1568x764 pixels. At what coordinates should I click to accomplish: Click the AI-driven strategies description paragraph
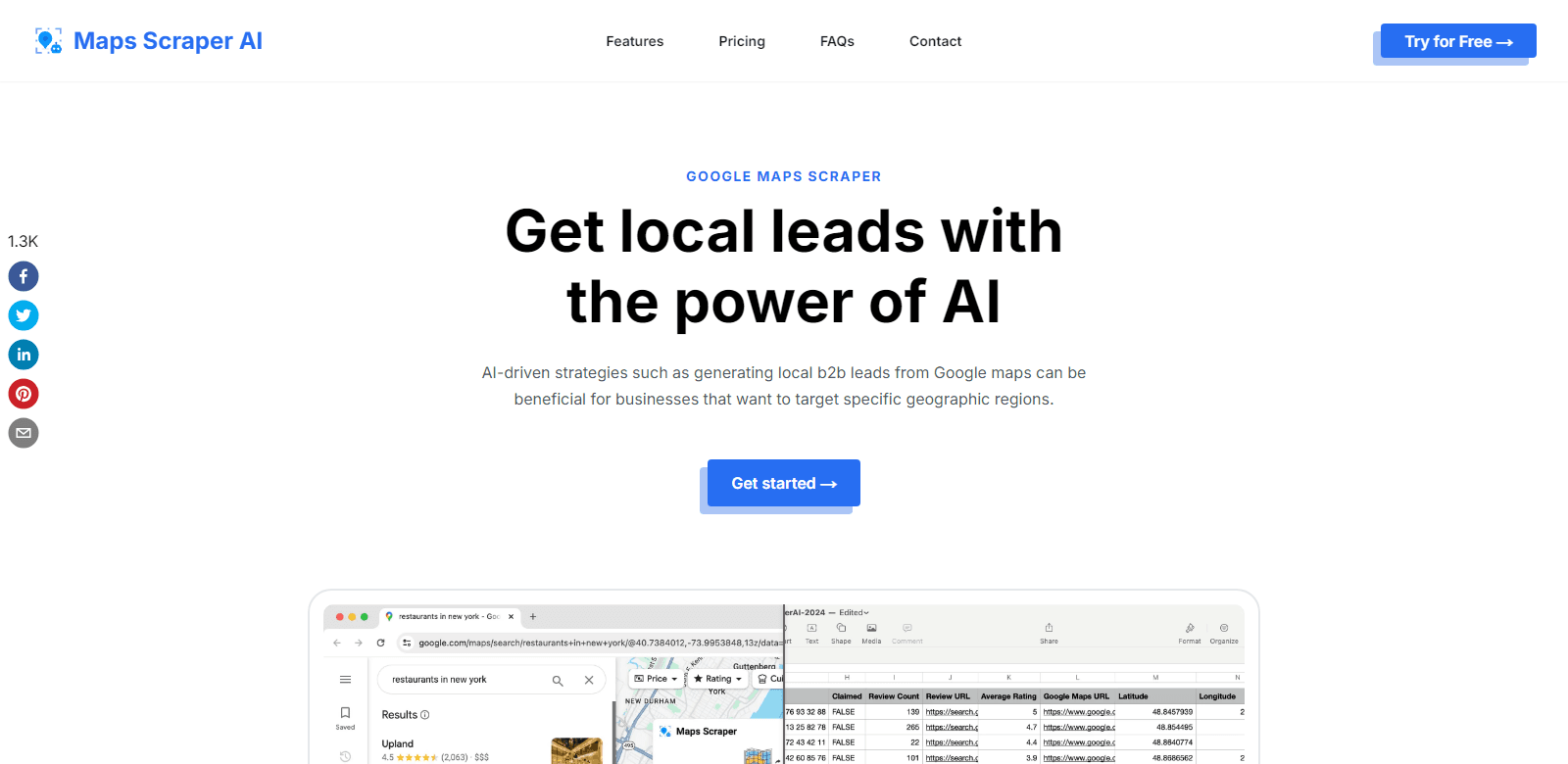point(784,386)
